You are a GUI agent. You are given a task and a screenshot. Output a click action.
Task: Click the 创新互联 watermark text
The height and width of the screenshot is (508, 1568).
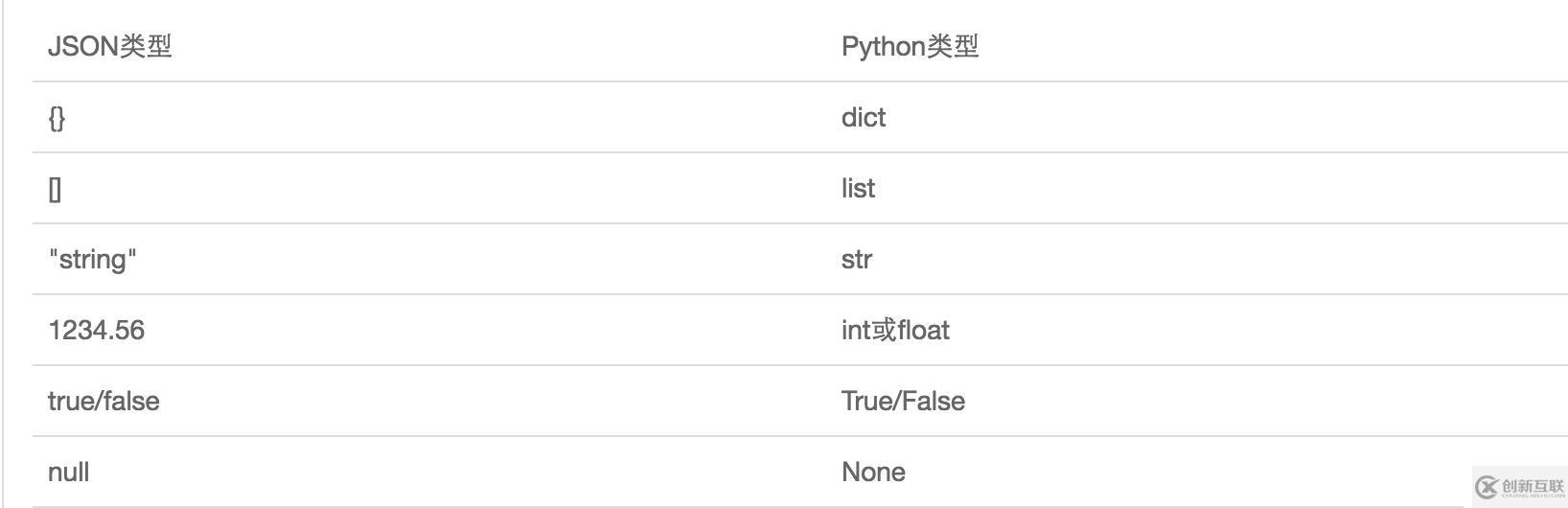[x=1533, y=486]
